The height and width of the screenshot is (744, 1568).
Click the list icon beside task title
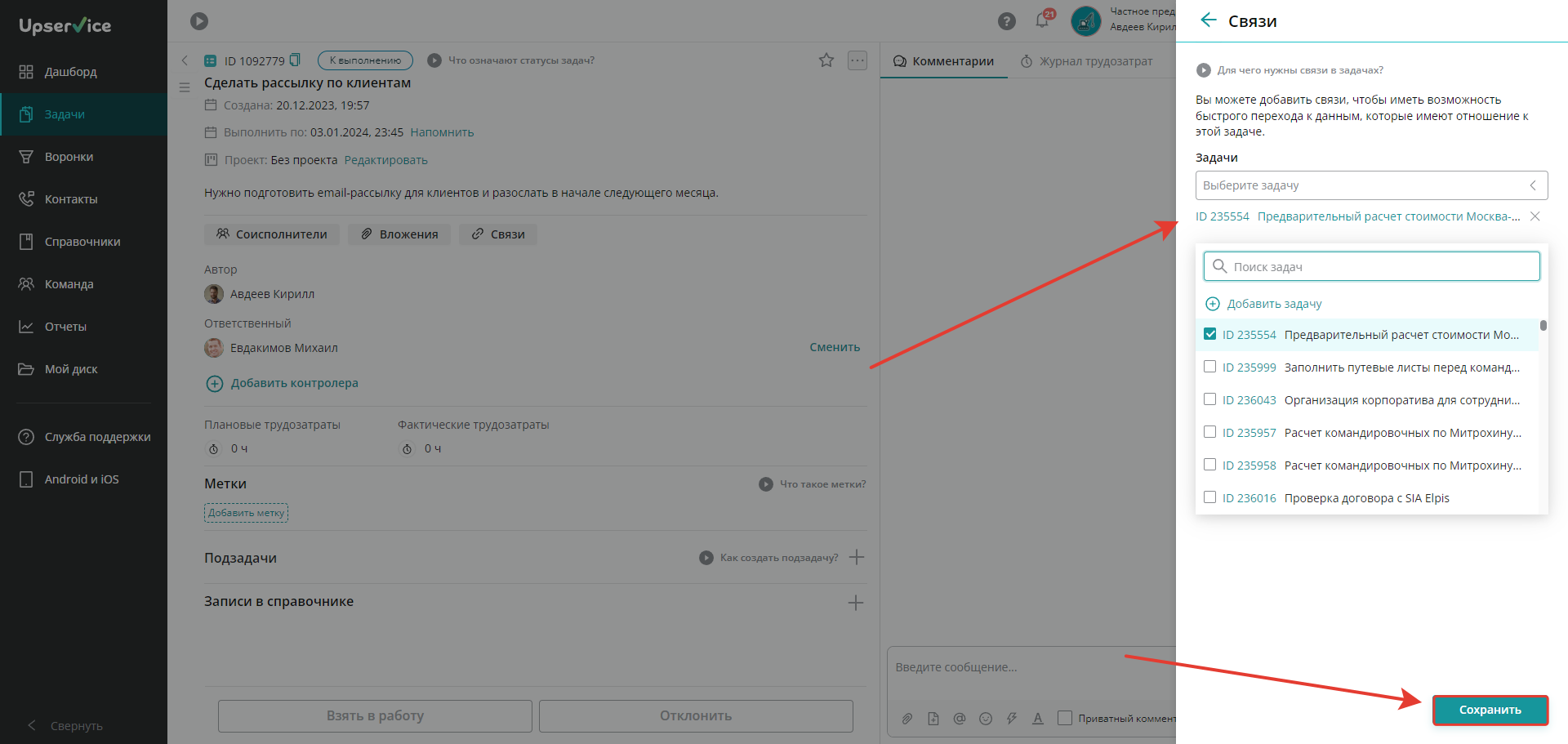pos(185,87)
